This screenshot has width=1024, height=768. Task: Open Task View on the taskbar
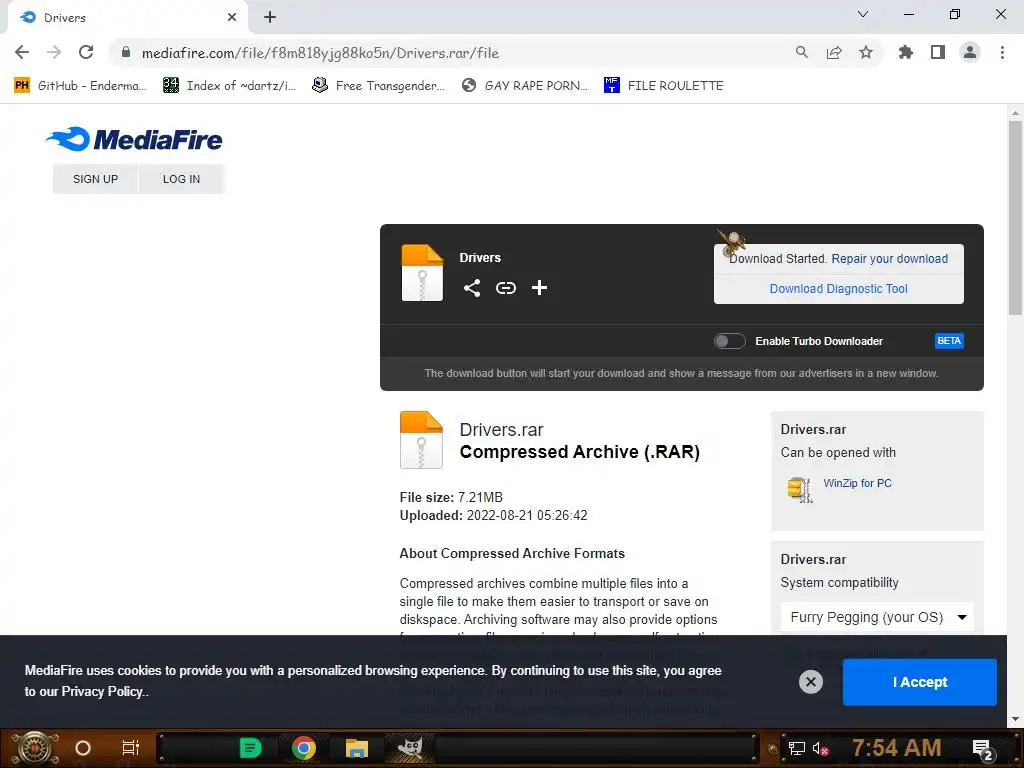(x=131, y=748)
